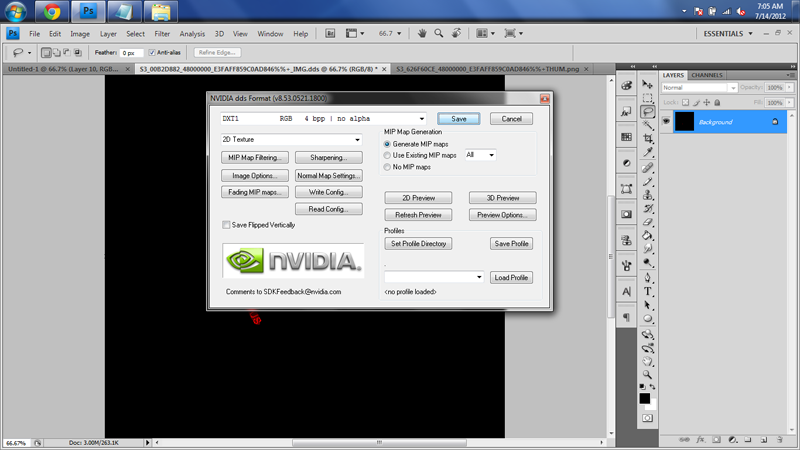Click the Launch Bridge icon

[x=330, y=33]
